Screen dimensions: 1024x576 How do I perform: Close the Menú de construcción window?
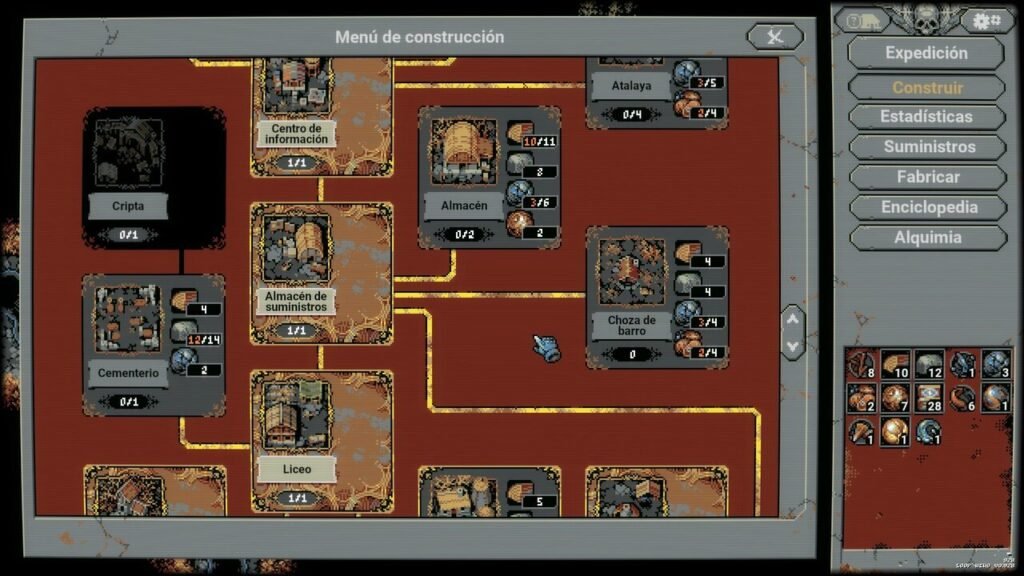click(x=774, y=37)
